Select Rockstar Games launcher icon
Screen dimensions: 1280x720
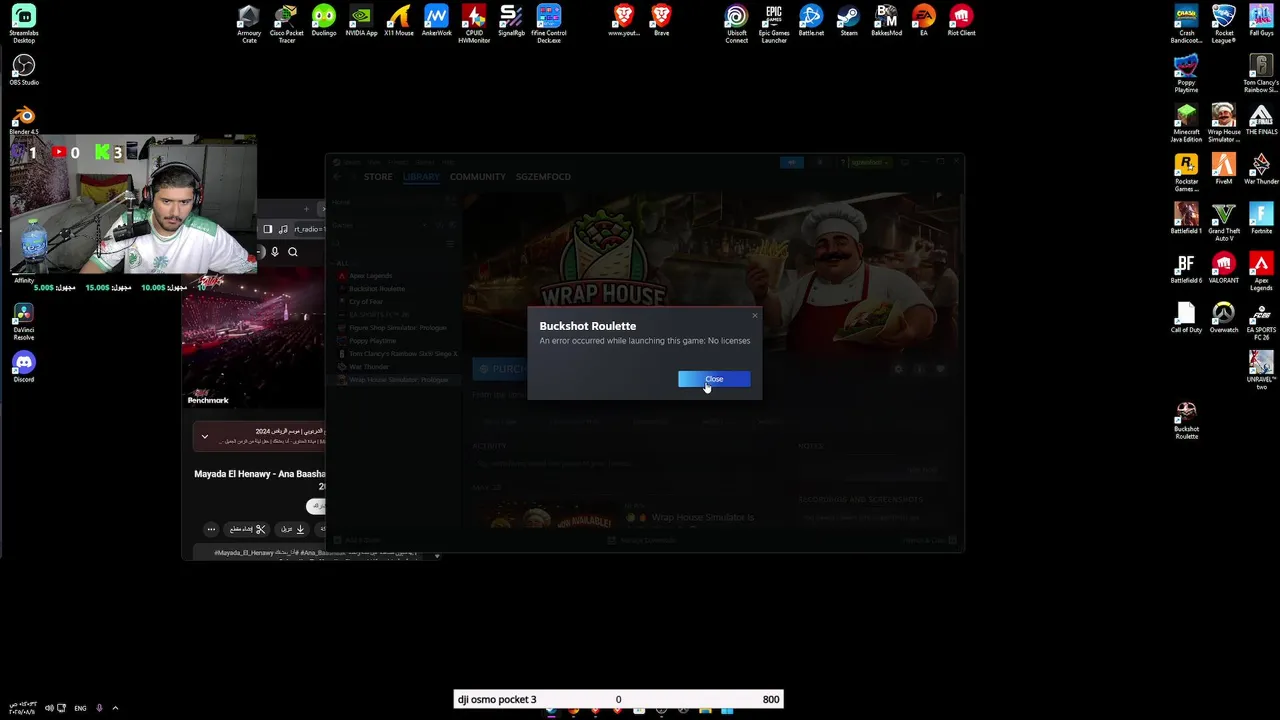click(x=1186, y=173)
